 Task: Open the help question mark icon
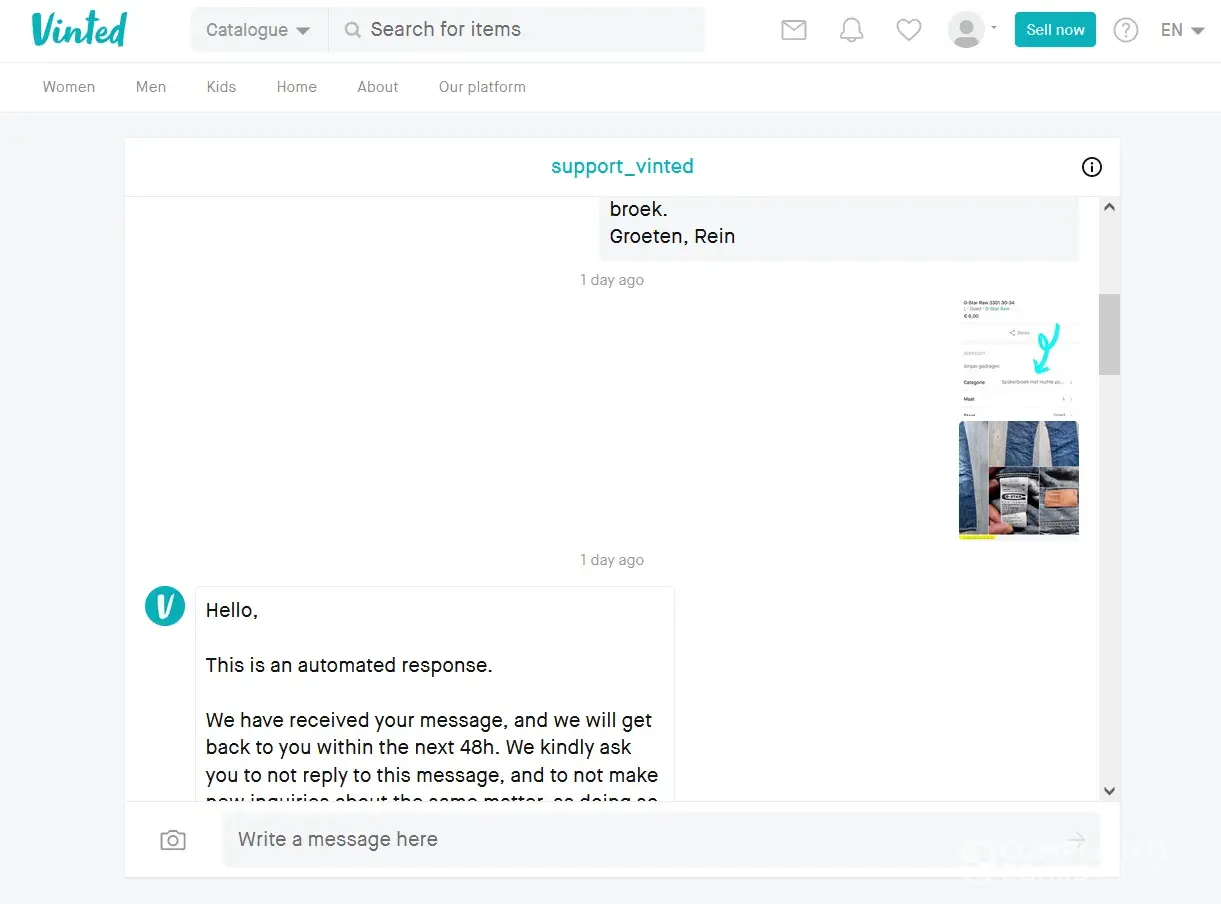tap(1126, 30)
